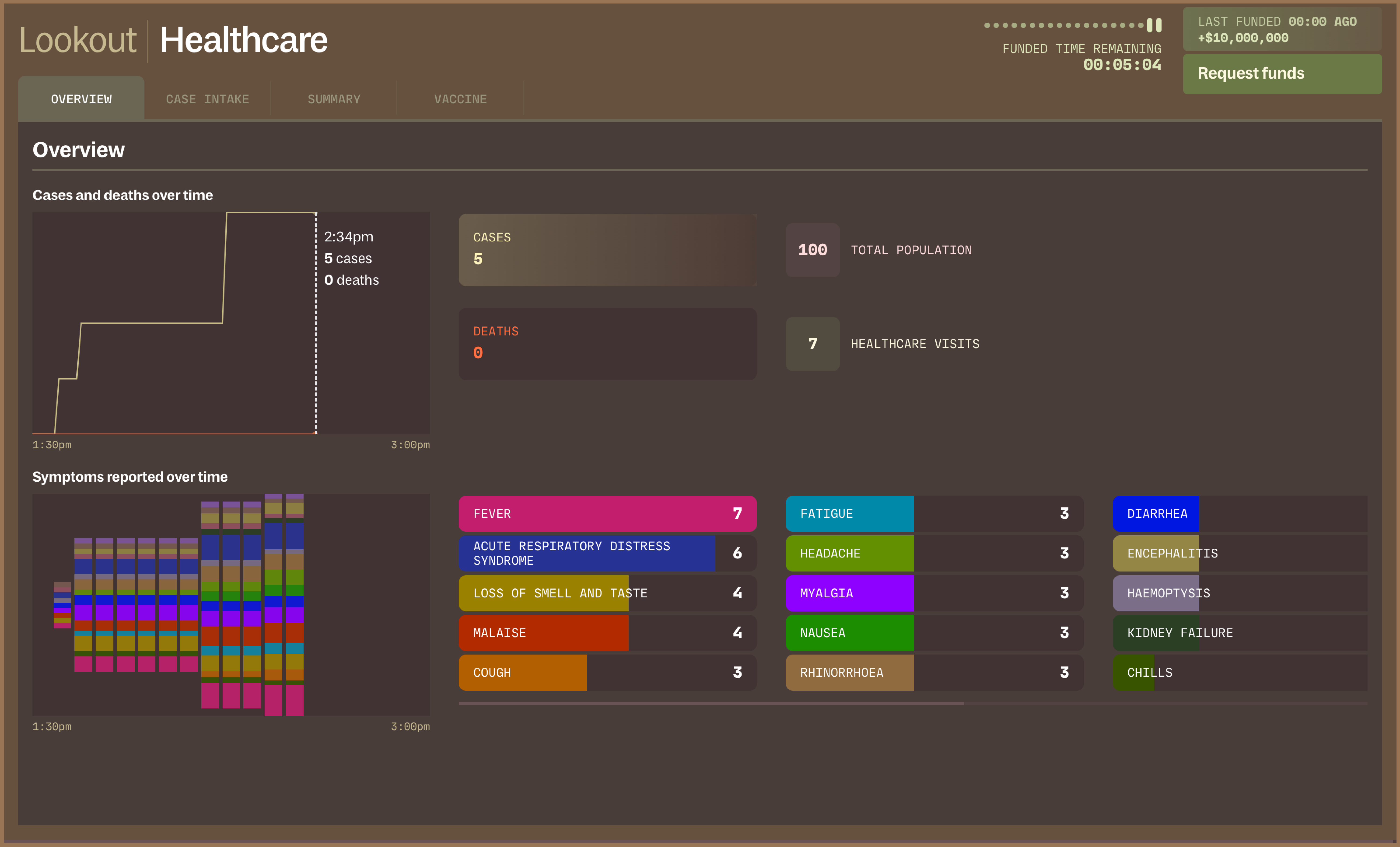Click the funded time remaining 00:05:04
Viewport: 1400px width, 847px height.
click(1122, 65)
